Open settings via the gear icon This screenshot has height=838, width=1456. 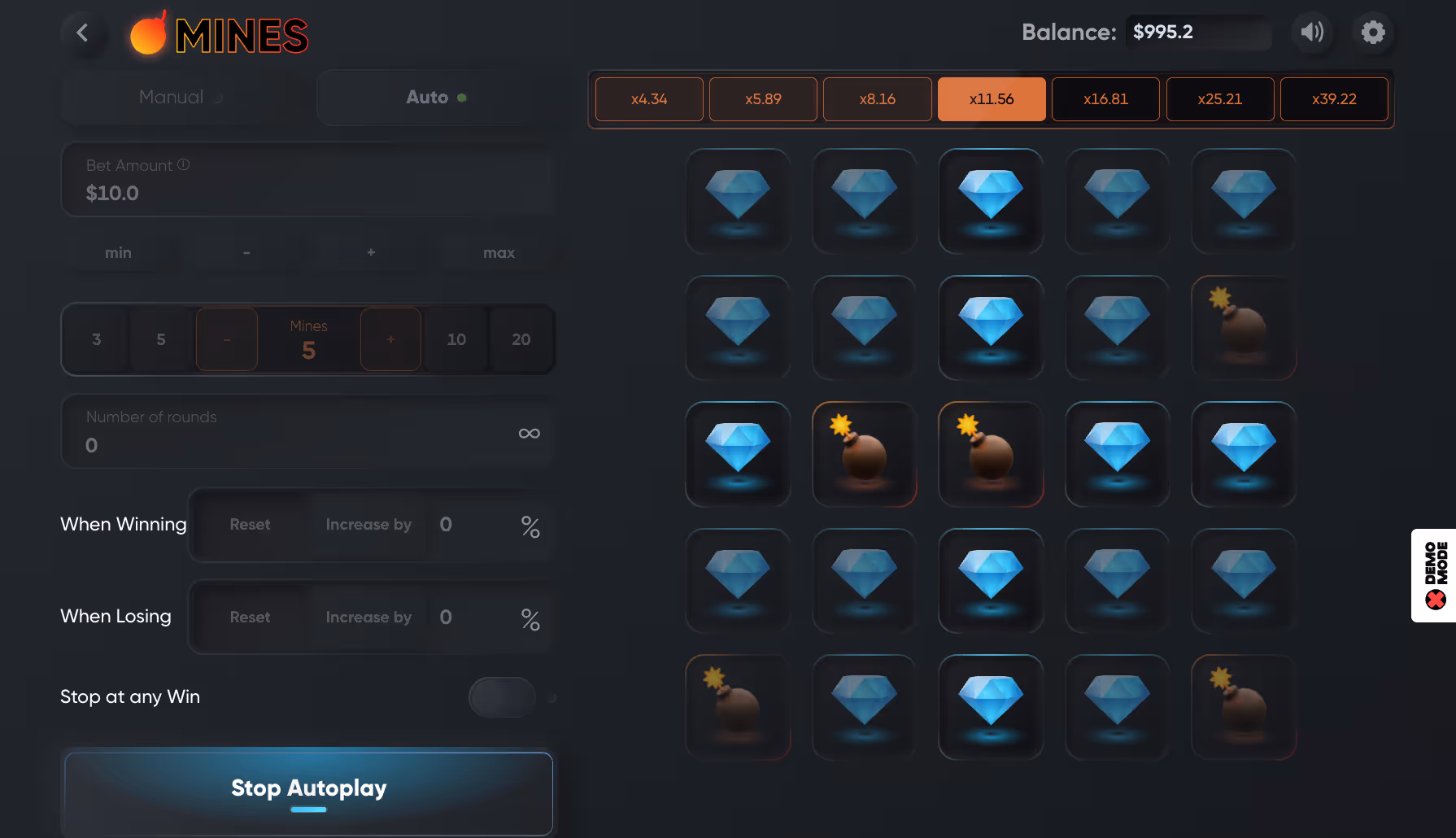point(1373,33)
